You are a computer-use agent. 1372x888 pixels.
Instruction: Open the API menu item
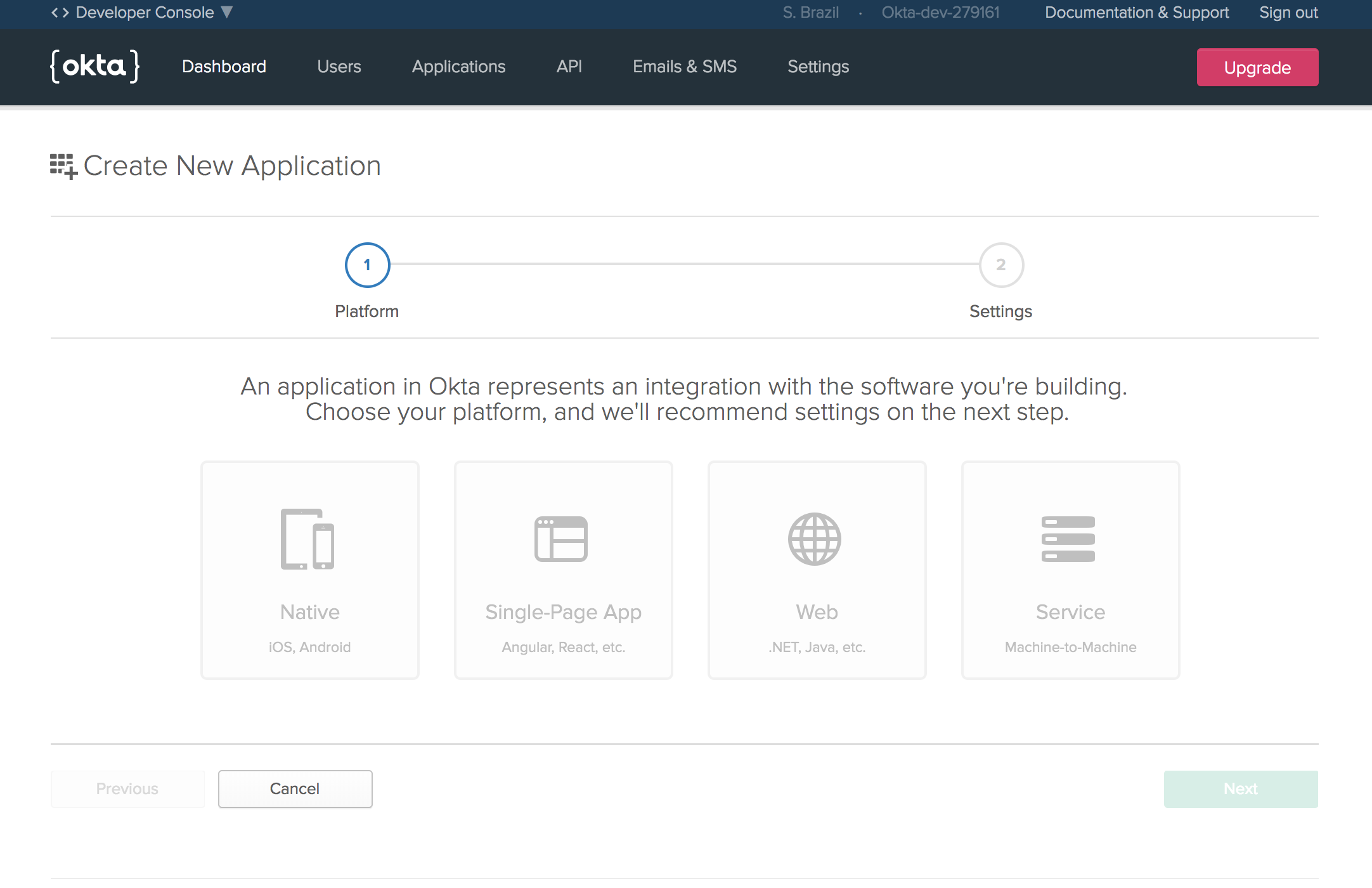coord(569,67)
